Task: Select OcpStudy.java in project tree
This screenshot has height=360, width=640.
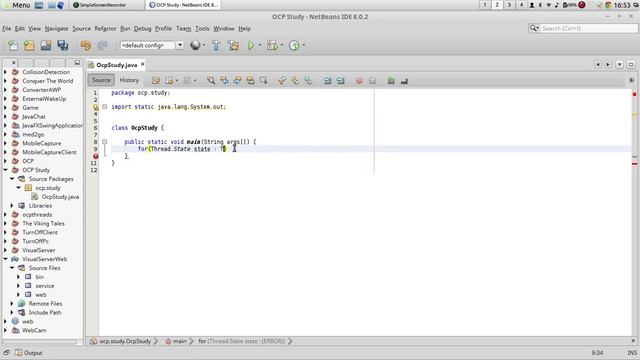Action: (60, 197)
